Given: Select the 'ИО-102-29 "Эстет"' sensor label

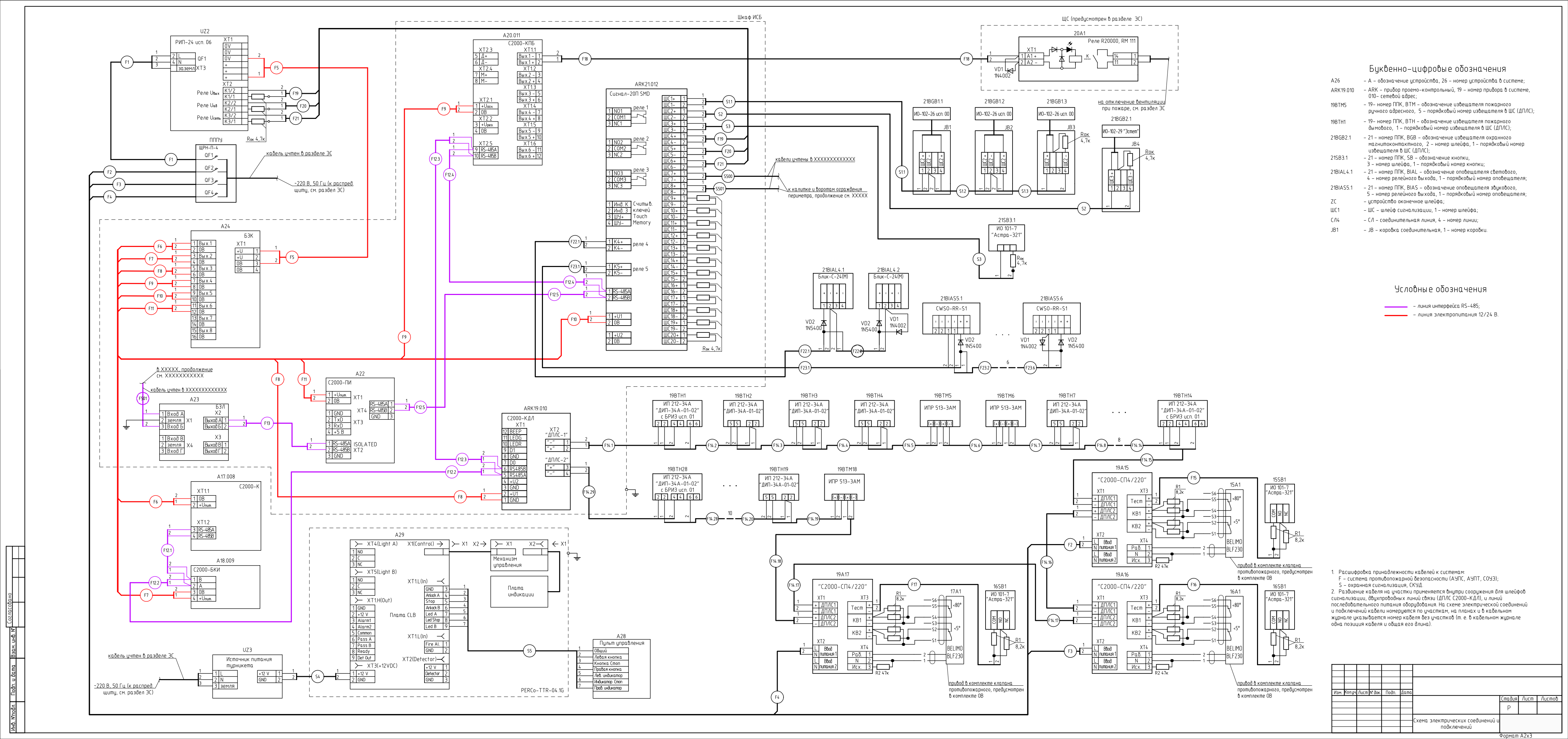Looking at the screenshot, I should pyautogui.click(x=1120, y=131).
